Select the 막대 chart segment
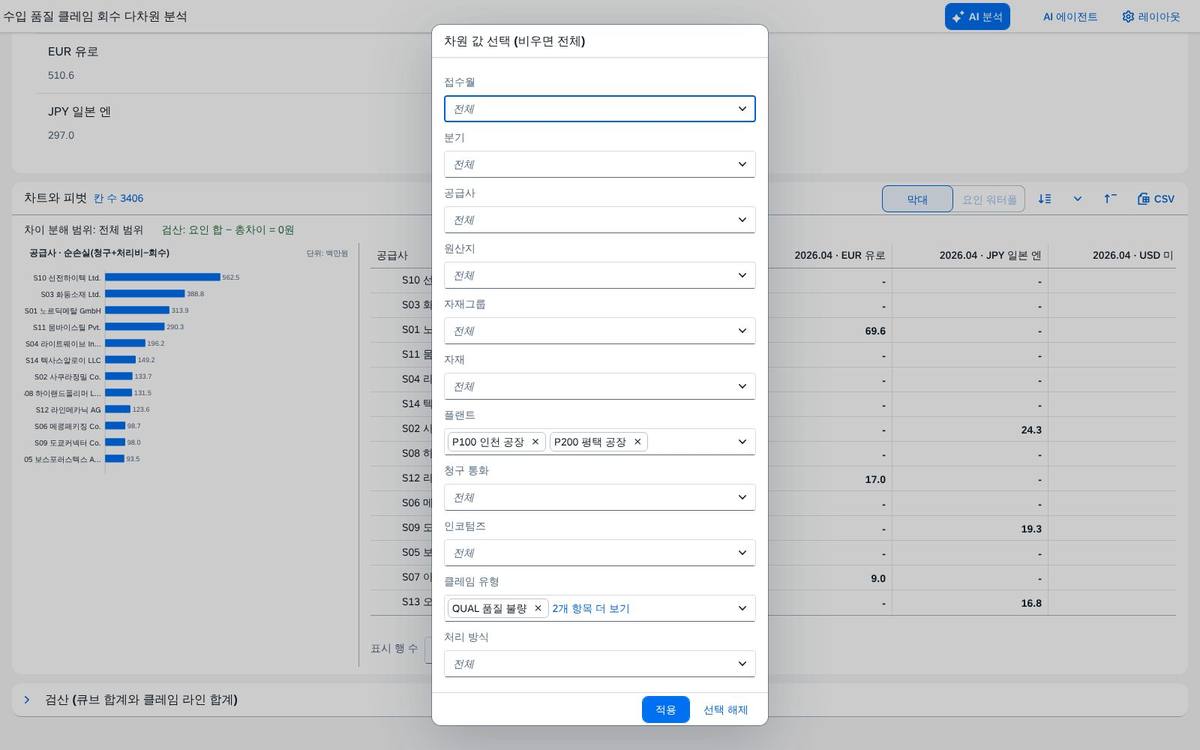1200x750 pixels. pos(917,199)
